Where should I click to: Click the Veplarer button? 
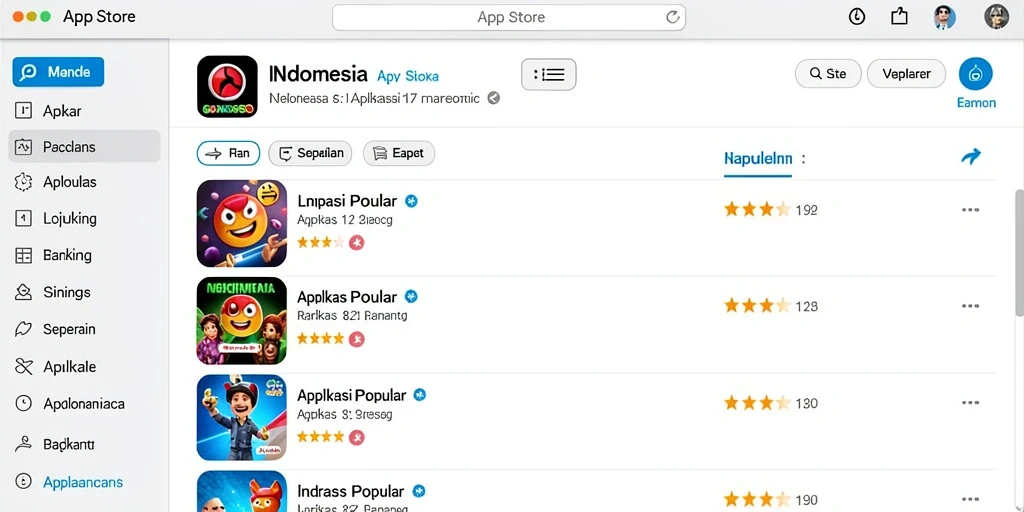pyautogui.click(x=906, y=74)
